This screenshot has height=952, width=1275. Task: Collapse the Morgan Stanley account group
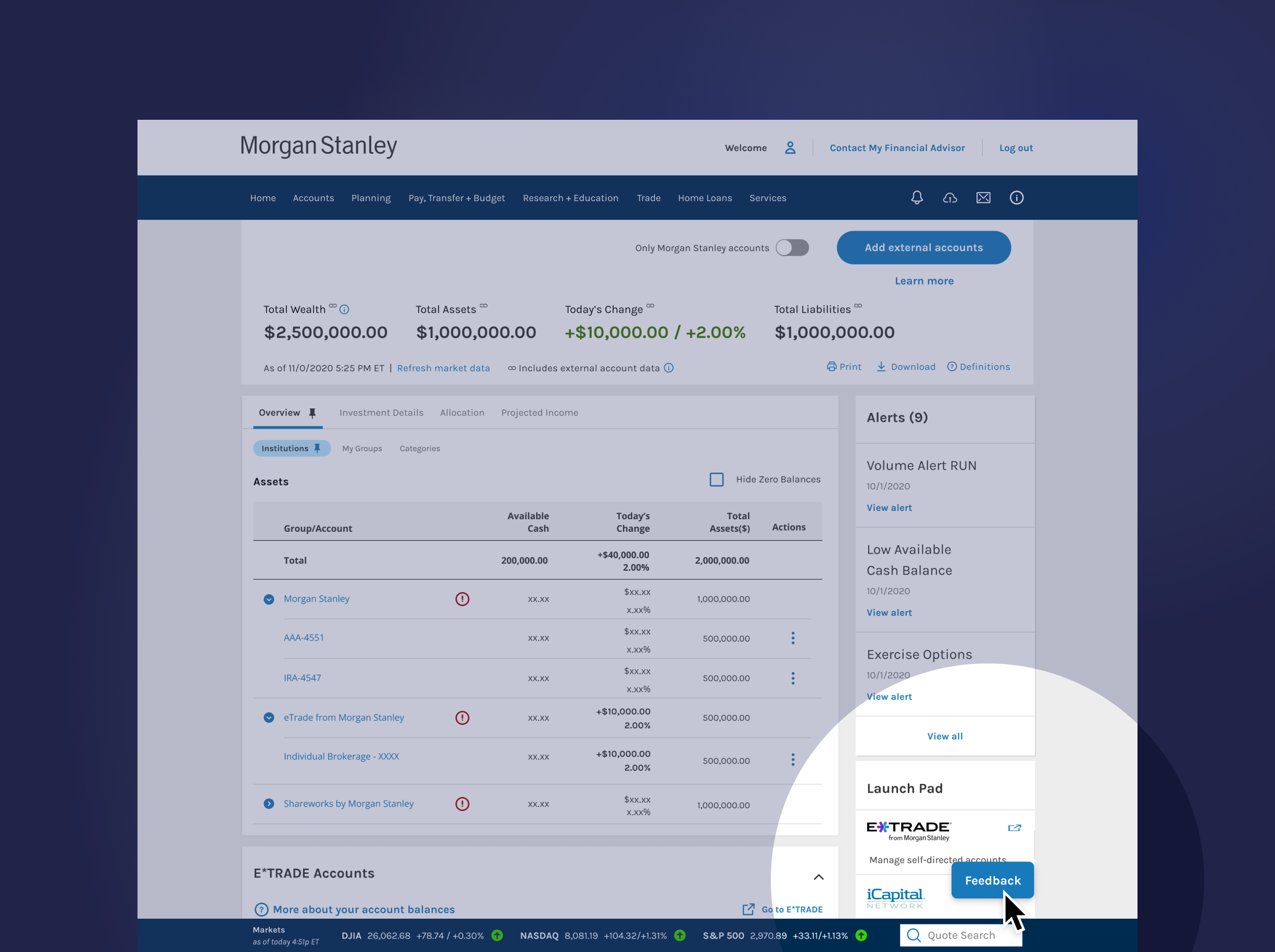click(x=269, y=599)
